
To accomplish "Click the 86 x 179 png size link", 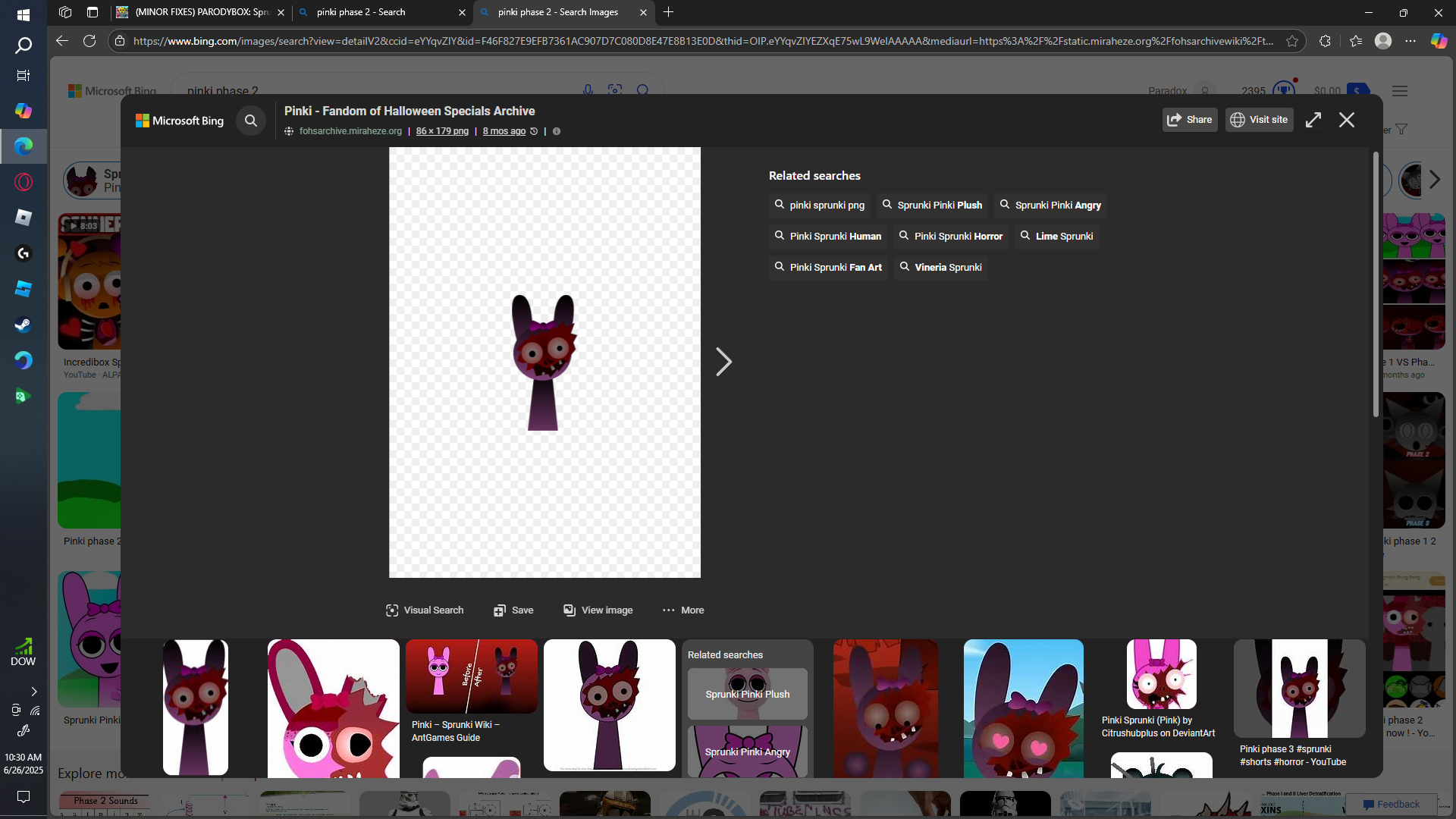I will [442, 131].
